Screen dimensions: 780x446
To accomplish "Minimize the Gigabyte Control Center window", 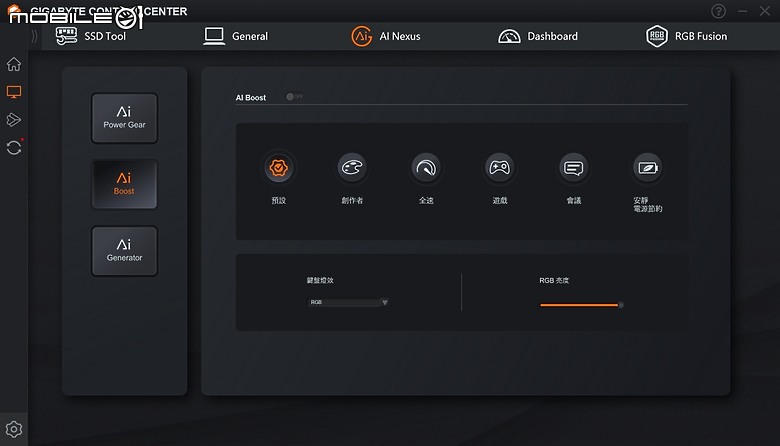I will pyautogui.click(x=742, y=11).
